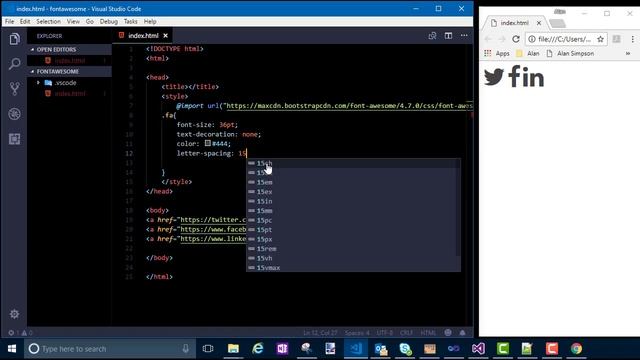640x360 pixels.
Task: Click the Chrome address bar
Action: coord(564,39)
